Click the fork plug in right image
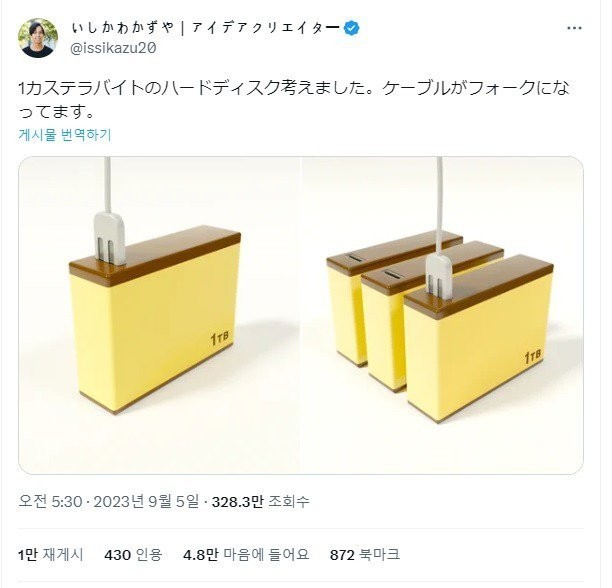612x588 pixels. coord(439,276)
